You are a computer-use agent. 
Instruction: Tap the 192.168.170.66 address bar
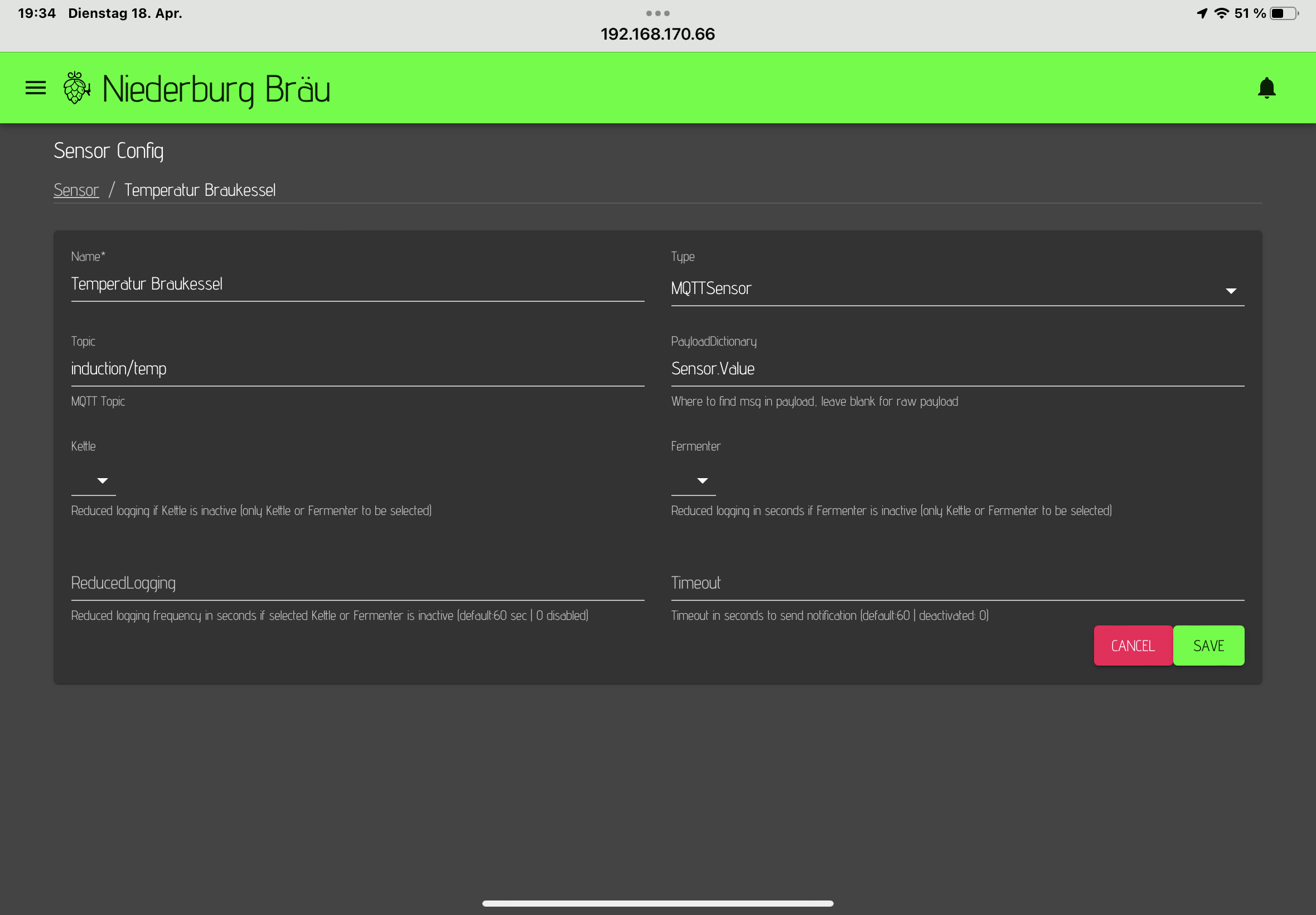(x=657, y=35)
